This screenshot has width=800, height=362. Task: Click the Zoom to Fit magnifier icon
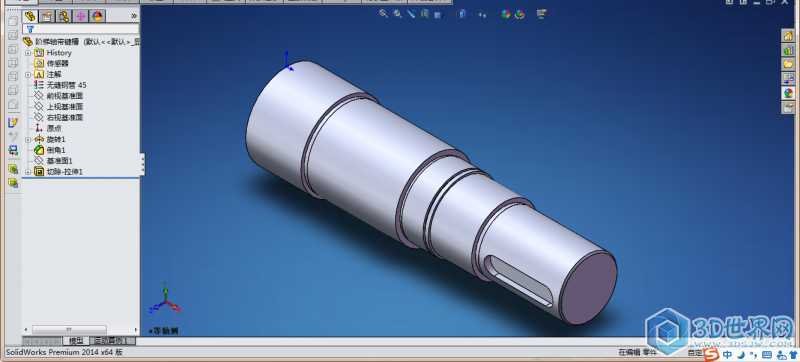(384, 14)
